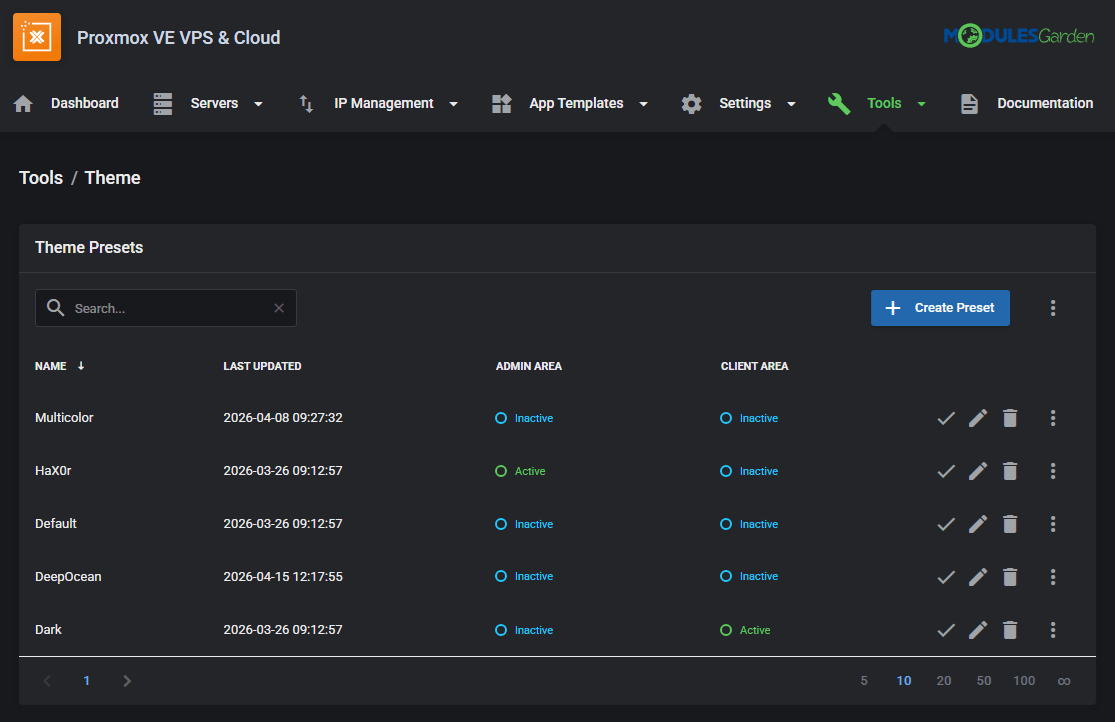Toggle the Client Area Active status for Dark
This screenshot has width=1115, height=722.
click(x=726, y=630)
